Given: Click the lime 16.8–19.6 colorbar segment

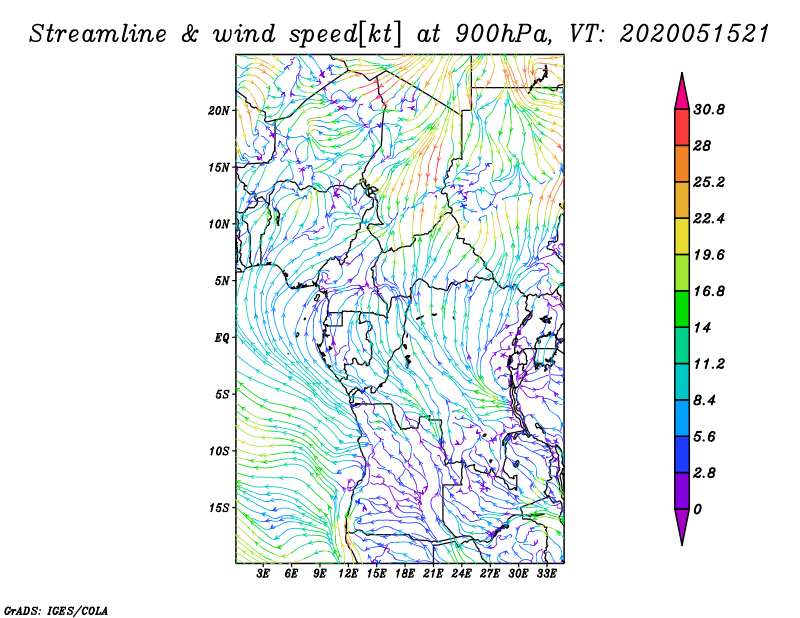Looking at the screenshot, I should [682, 273].
